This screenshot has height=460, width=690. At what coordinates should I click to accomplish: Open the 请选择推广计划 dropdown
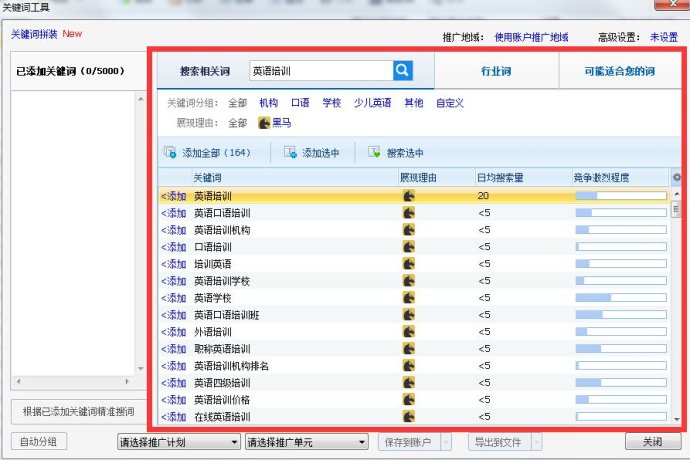click(x=179, y=442)
